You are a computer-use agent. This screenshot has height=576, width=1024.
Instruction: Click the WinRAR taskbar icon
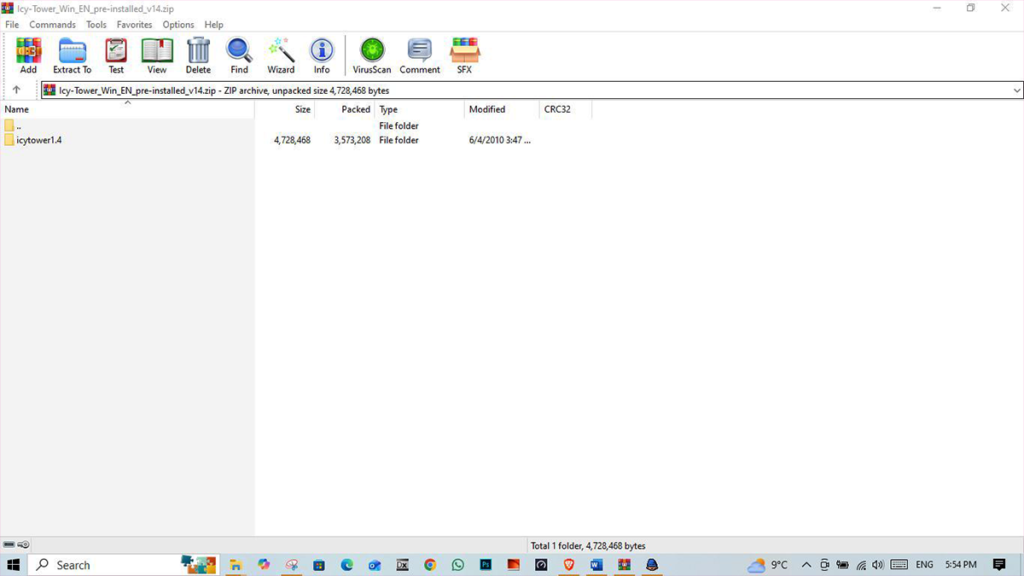click(x=624, y=565)
